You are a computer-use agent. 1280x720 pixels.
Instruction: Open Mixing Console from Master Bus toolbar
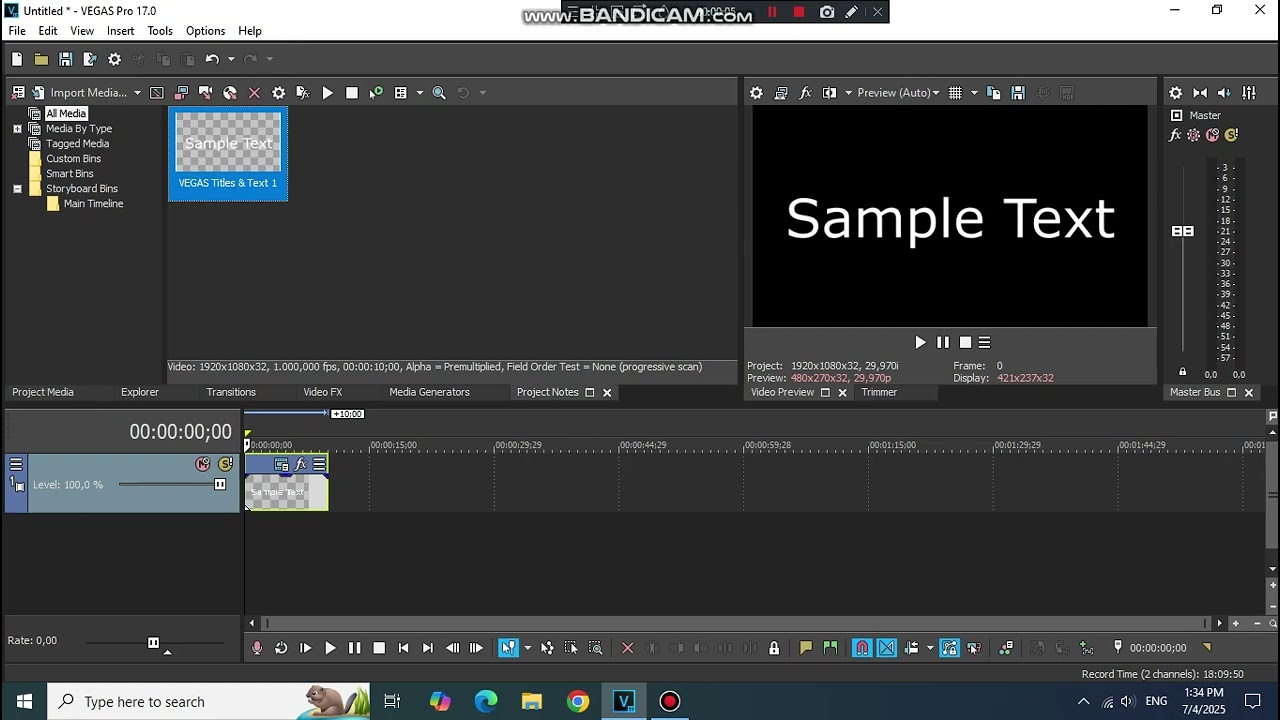1249,93
